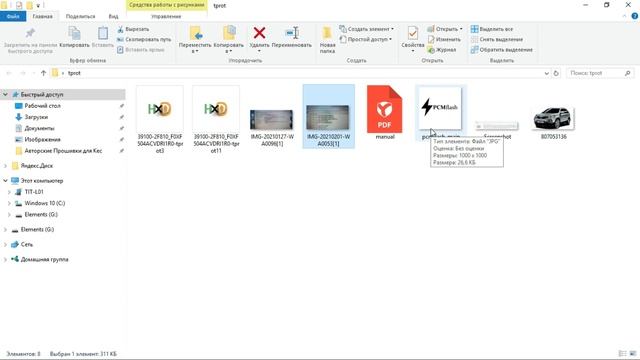This screenshot has width=640, height=360.
Task: Select Домашняя группа in navigation pane
Action: pos(44,260)
